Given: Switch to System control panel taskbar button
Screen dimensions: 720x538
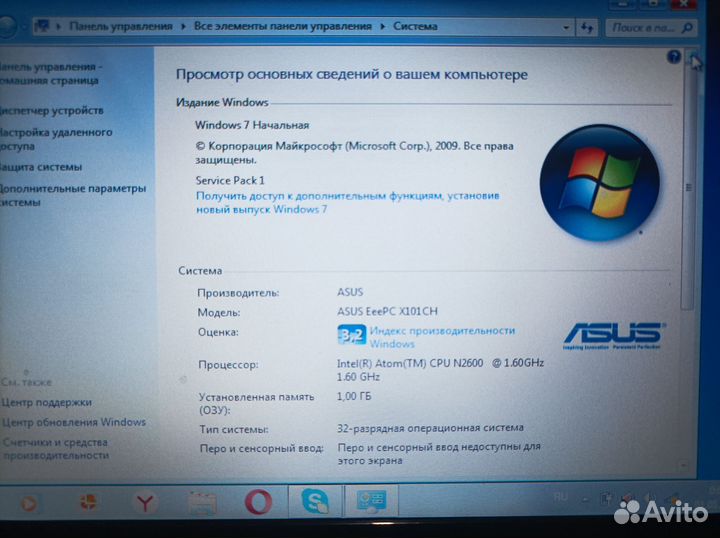Looking at the screenshot, I should point(371,501).
